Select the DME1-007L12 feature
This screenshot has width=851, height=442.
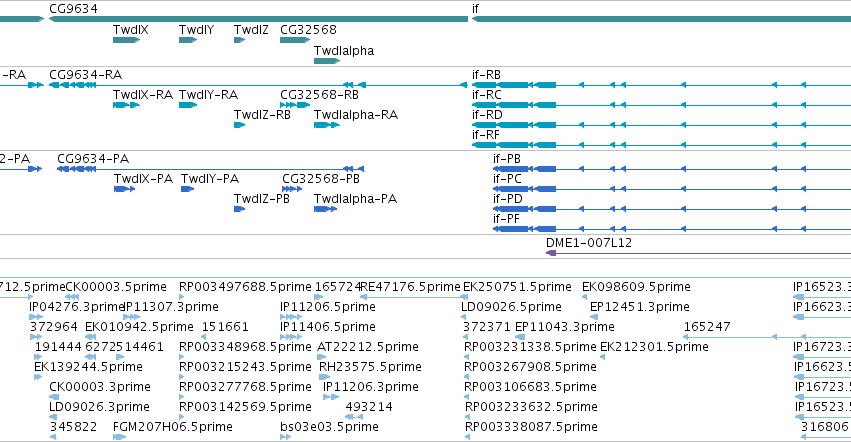pos(698,253)
